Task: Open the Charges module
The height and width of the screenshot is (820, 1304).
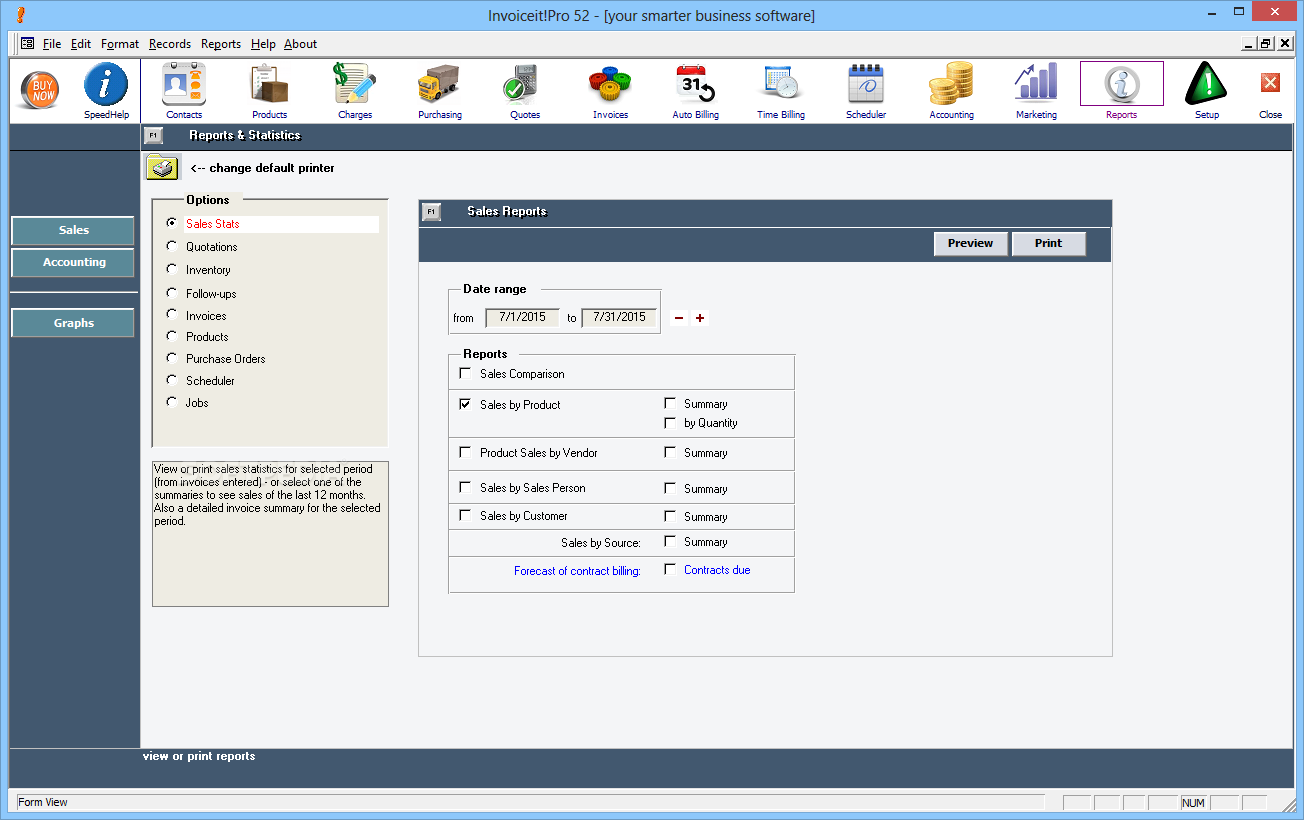Action: 355,91
